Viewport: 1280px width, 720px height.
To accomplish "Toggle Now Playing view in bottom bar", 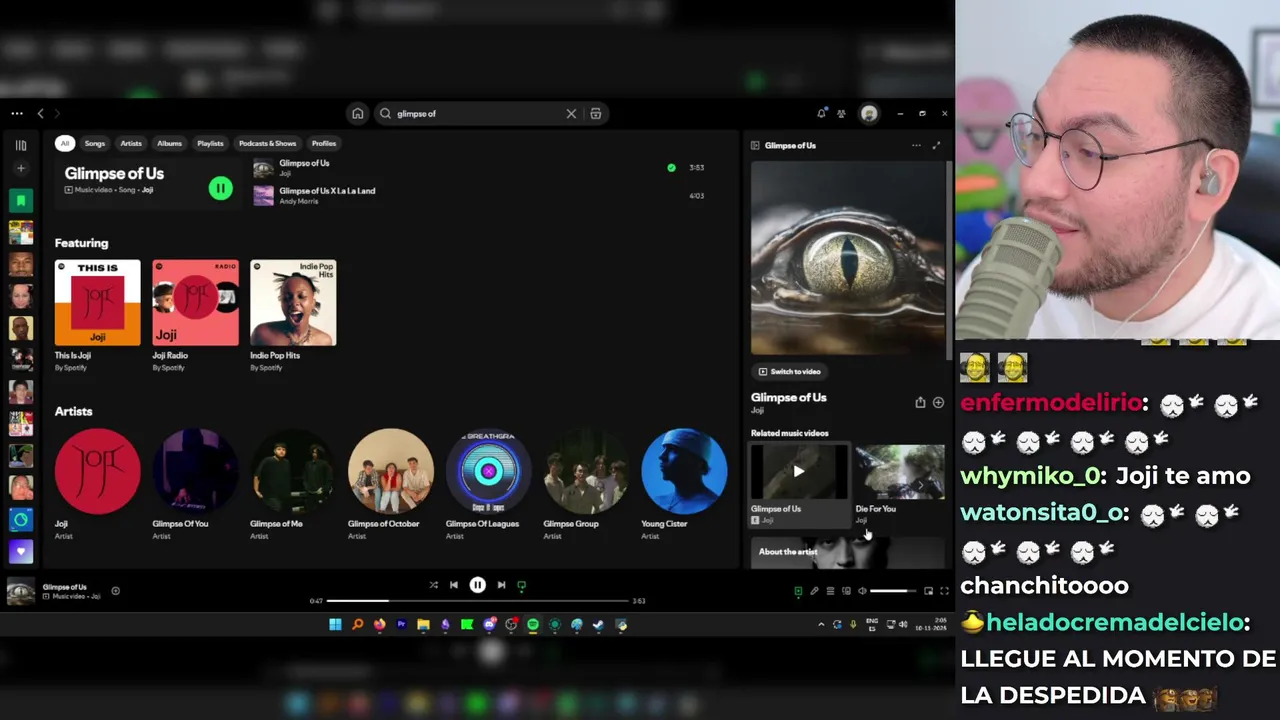I will [798, 591].
